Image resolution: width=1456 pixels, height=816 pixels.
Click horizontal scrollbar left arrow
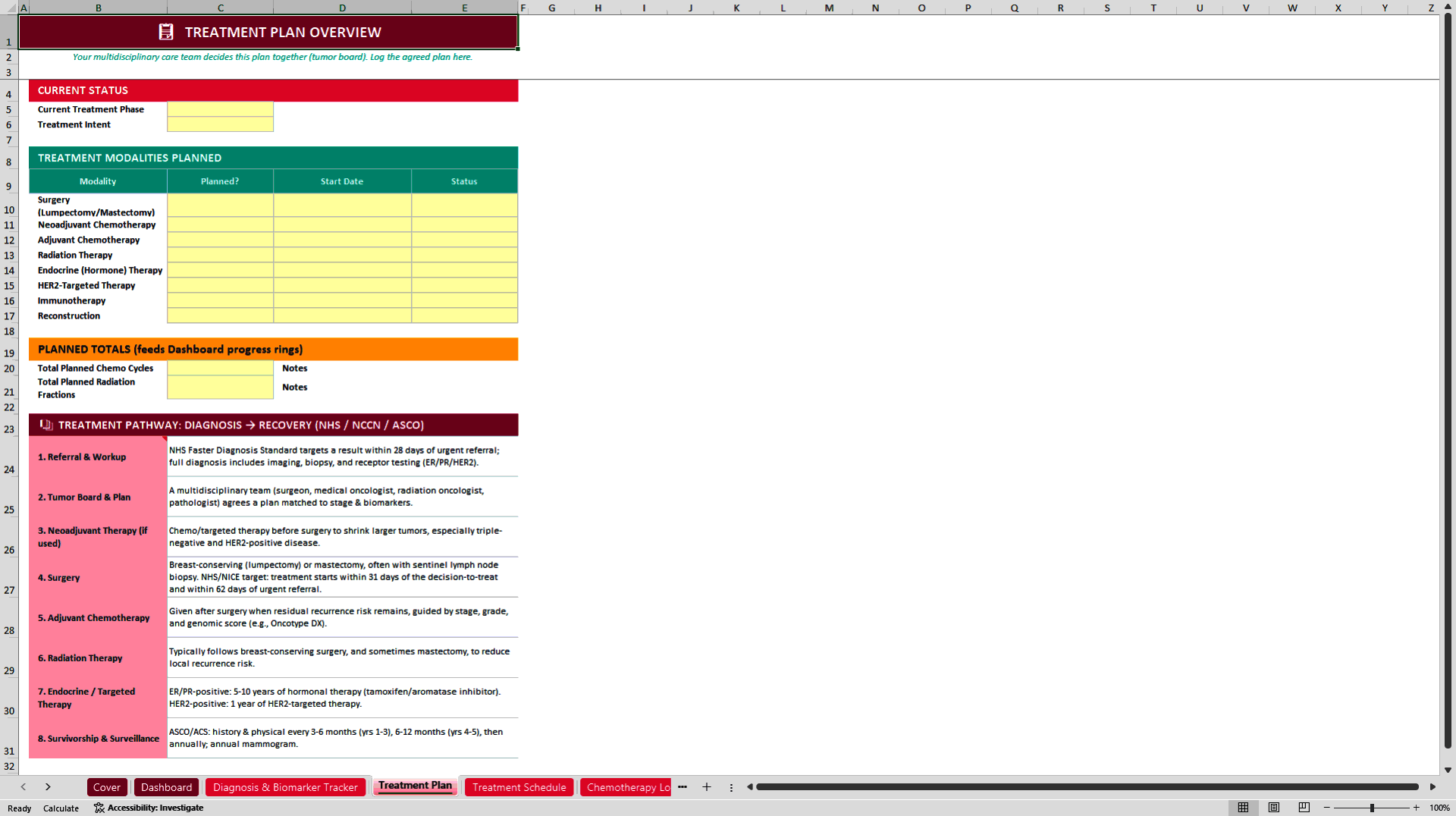(750, 787)
